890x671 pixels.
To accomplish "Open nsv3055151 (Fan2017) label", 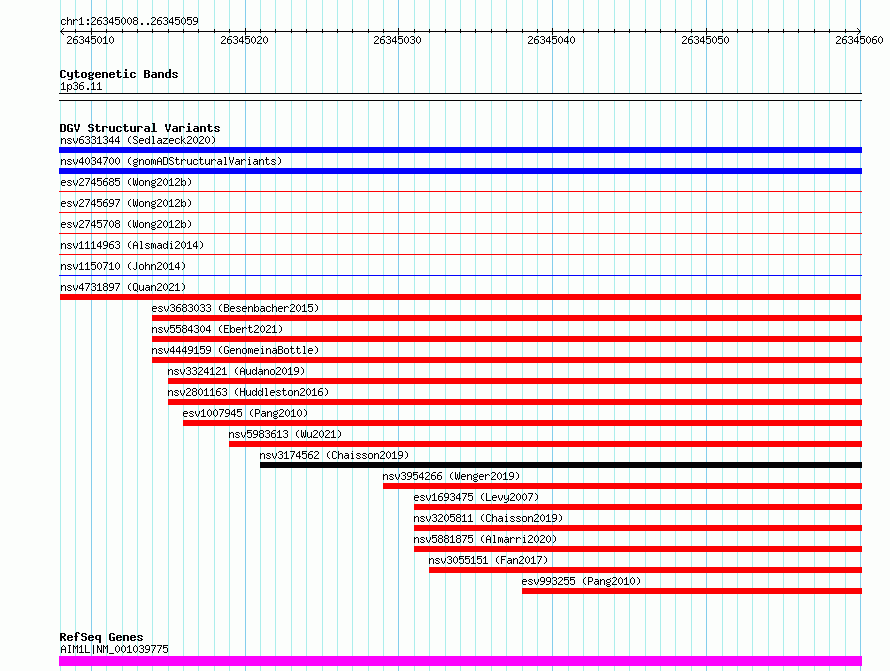I will click(x=488, y=560).
